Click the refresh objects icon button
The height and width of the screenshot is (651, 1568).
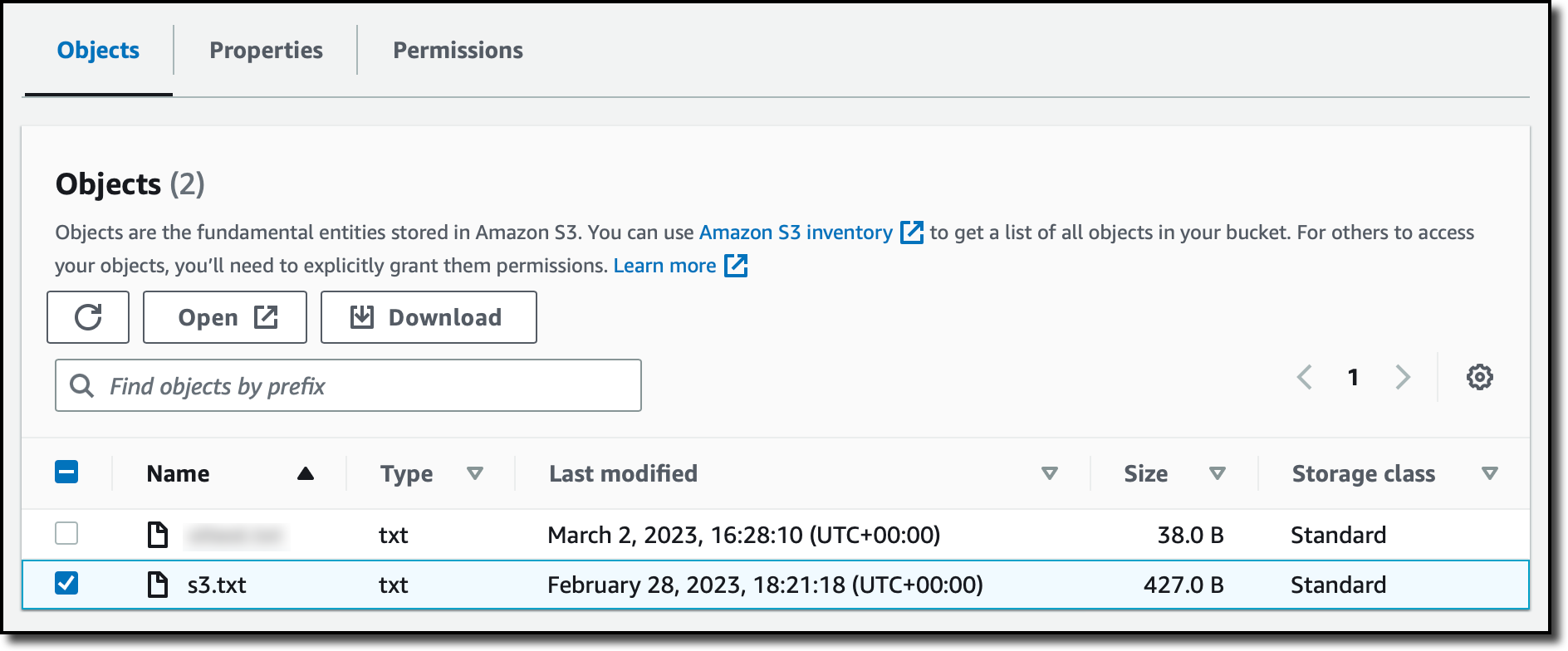tap(88, 317)
